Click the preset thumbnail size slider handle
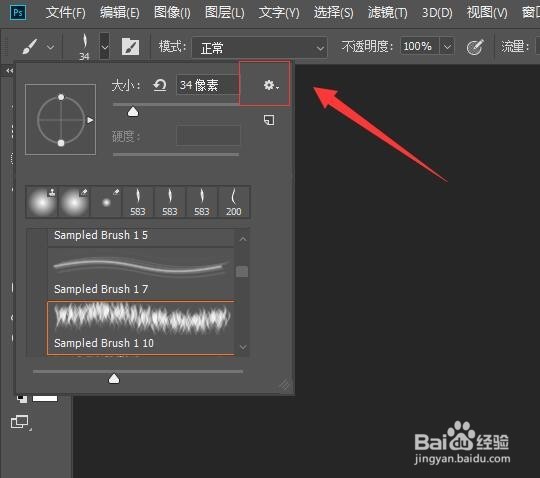 pos(114,379)
